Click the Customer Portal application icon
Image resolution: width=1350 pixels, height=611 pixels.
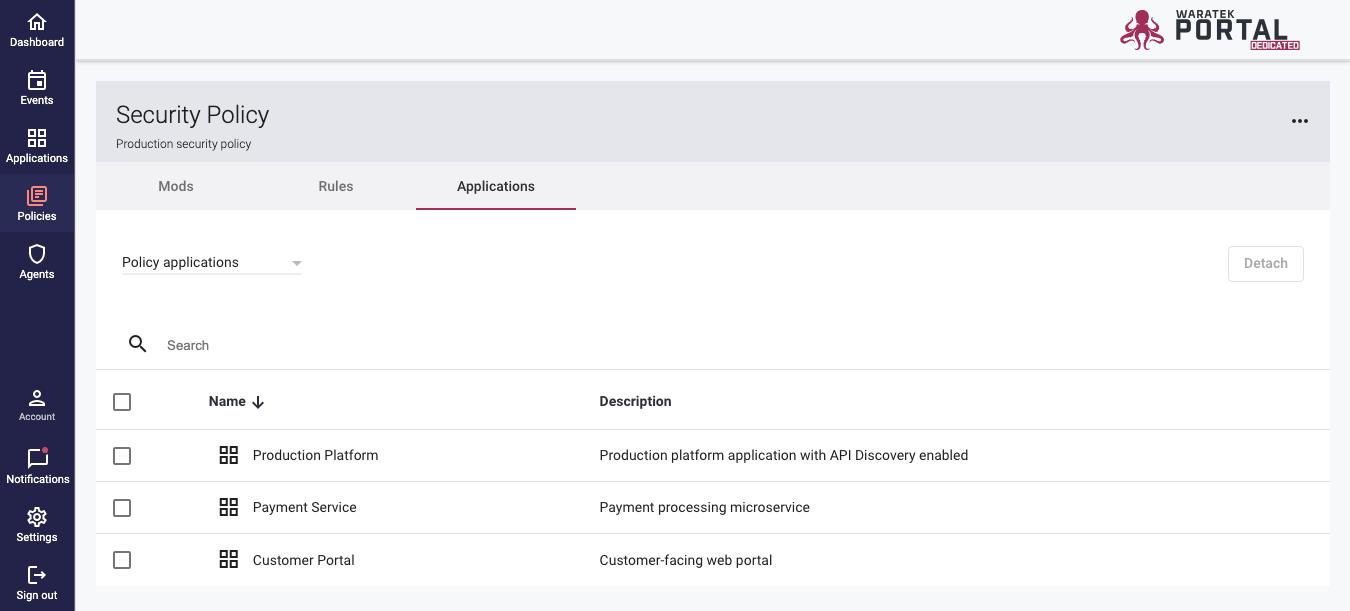coord(229,559)
